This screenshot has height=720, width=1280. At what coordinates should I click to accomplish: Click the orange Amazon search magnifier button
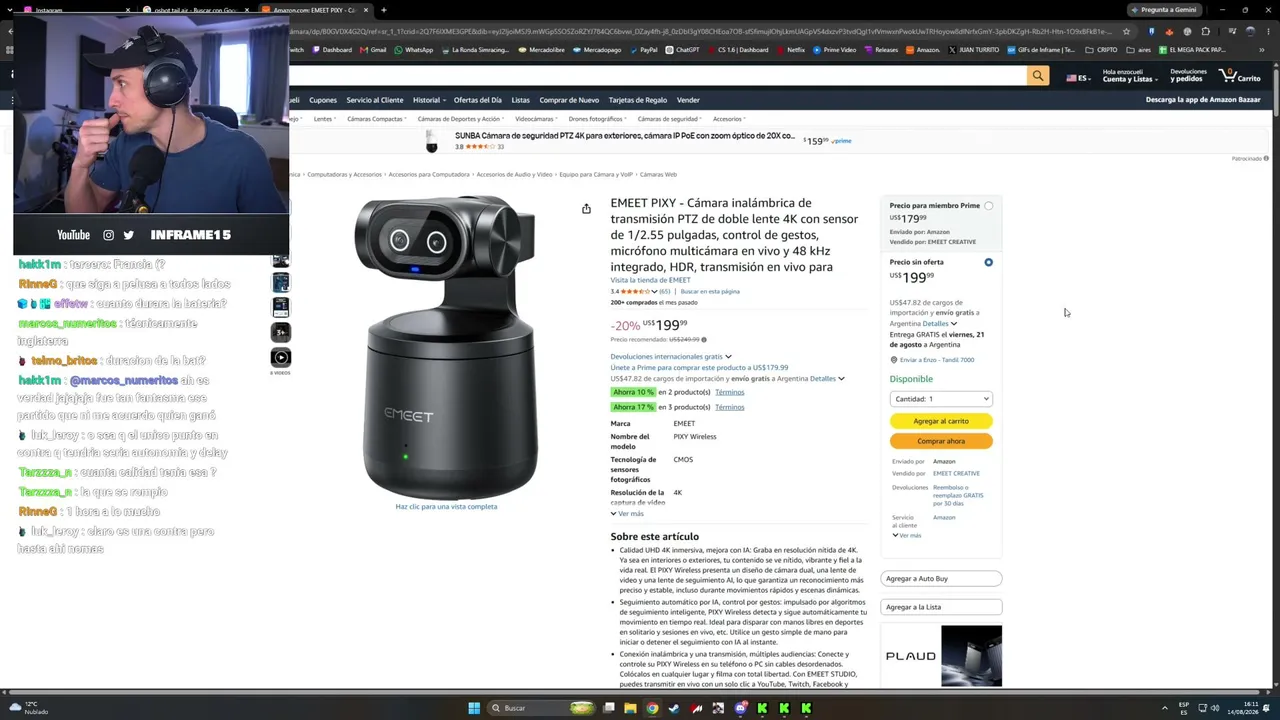click(x=1038, y=76)
